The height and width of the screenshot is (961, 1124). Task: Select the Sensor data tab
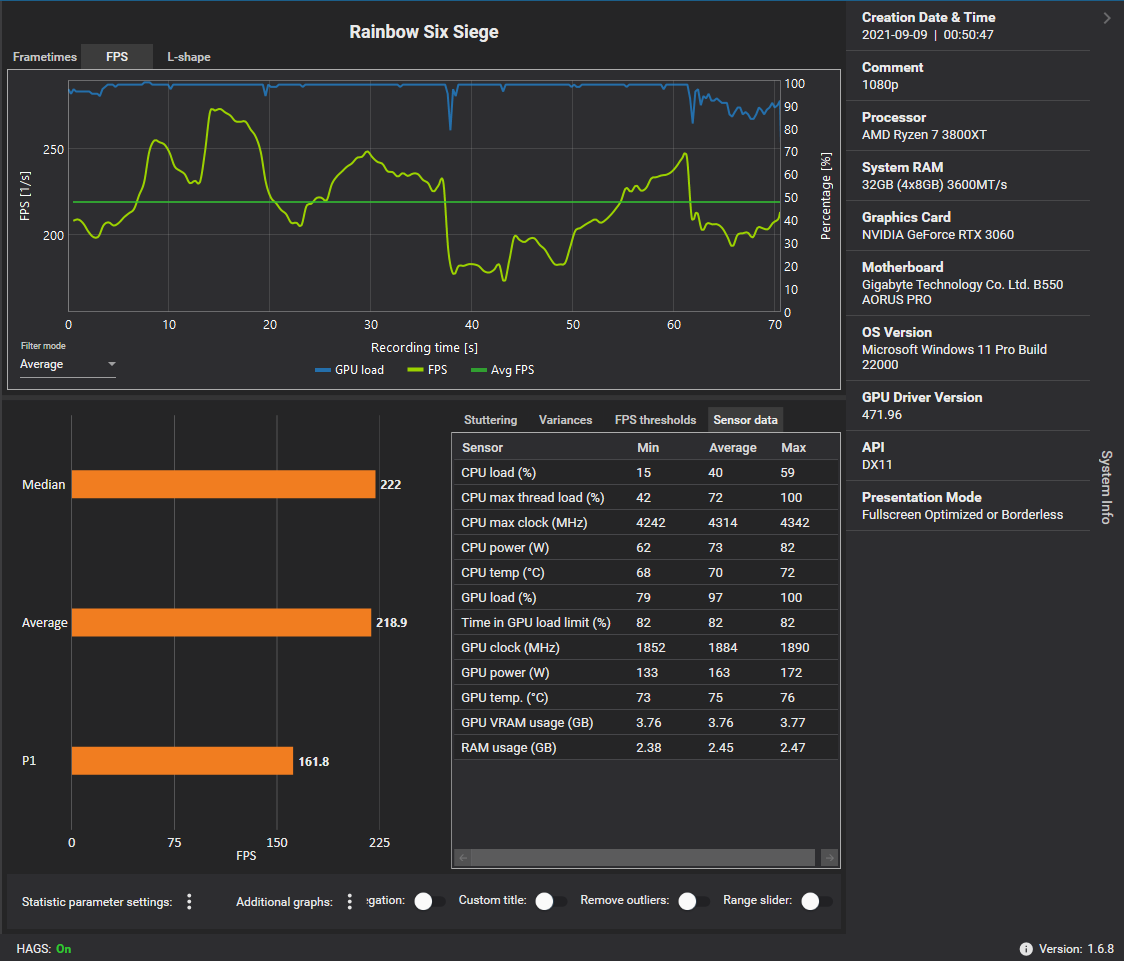[745, 420]
